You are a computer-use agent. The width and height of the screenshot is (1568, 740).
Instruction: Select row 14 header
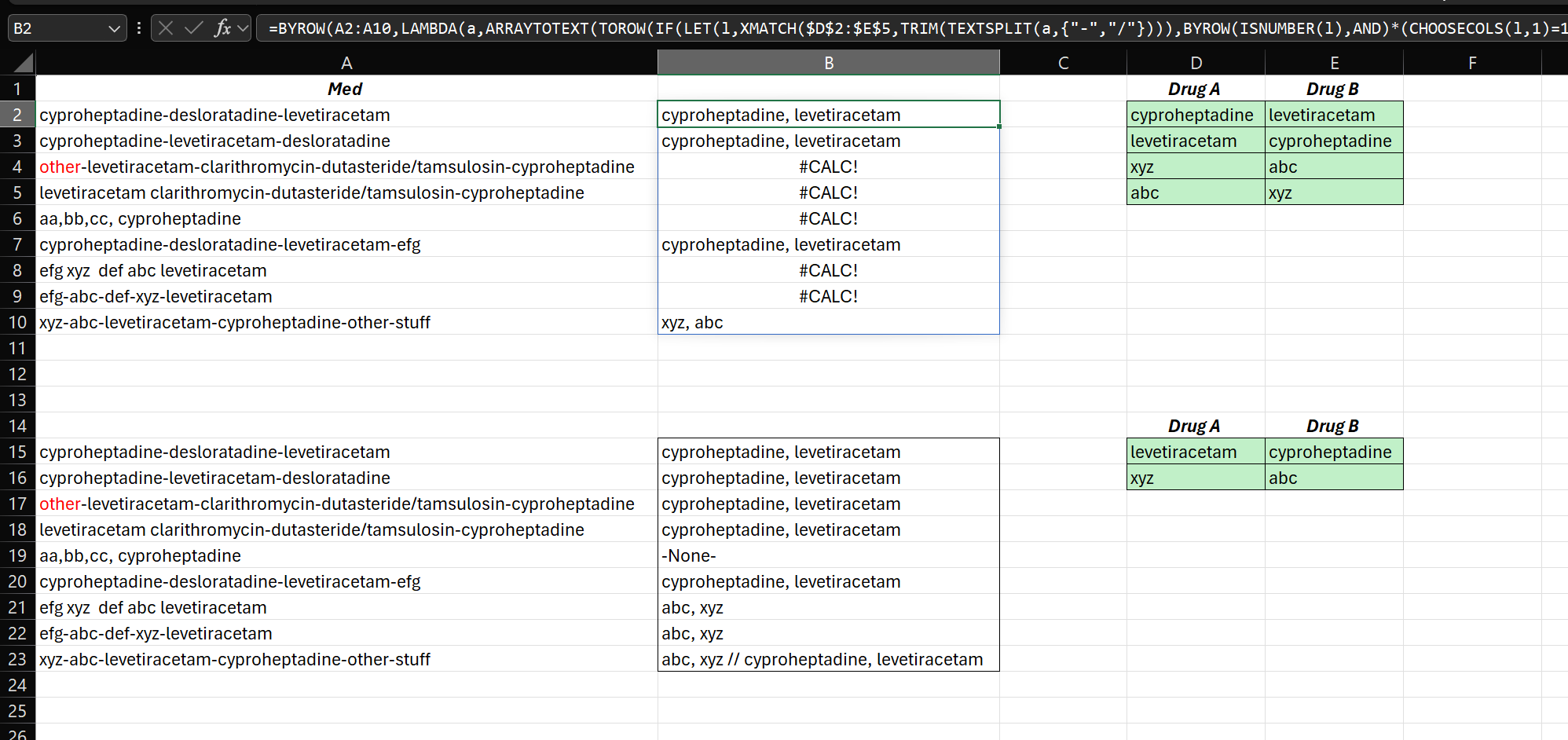click(x=17, y=426)
